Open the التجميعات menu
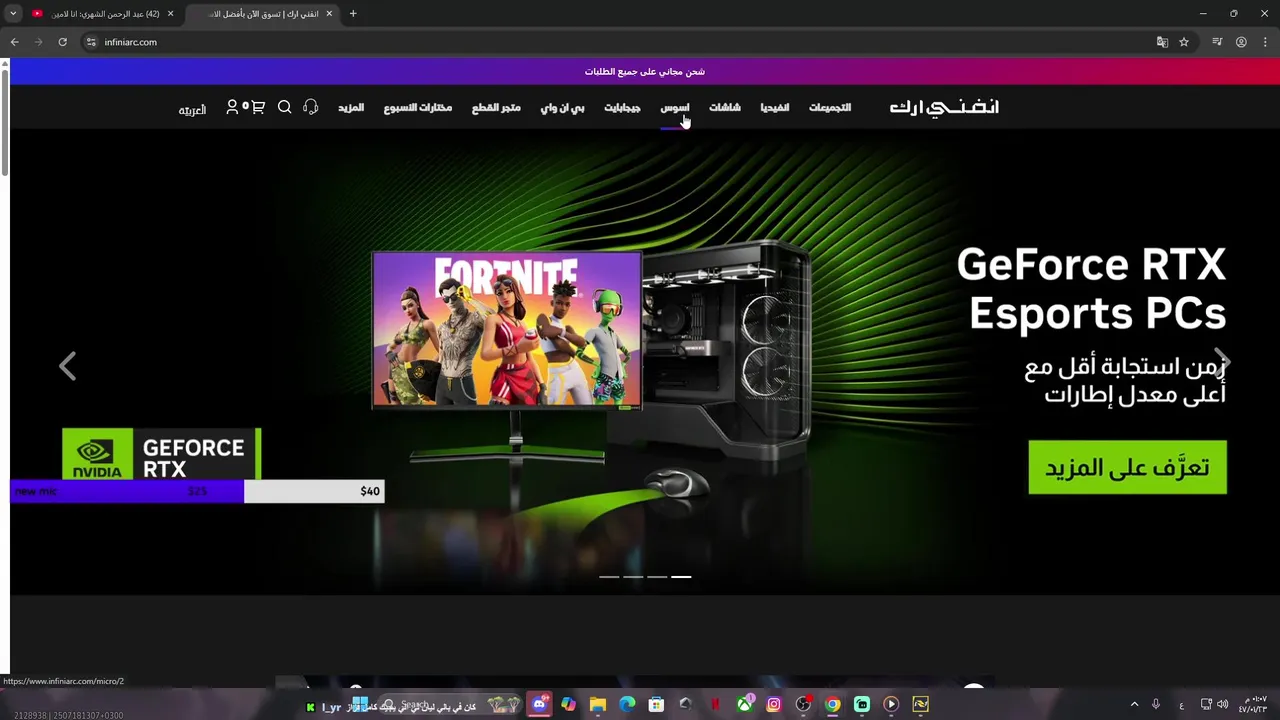The height and width of the screenshot is (720, 1280). 830,107
